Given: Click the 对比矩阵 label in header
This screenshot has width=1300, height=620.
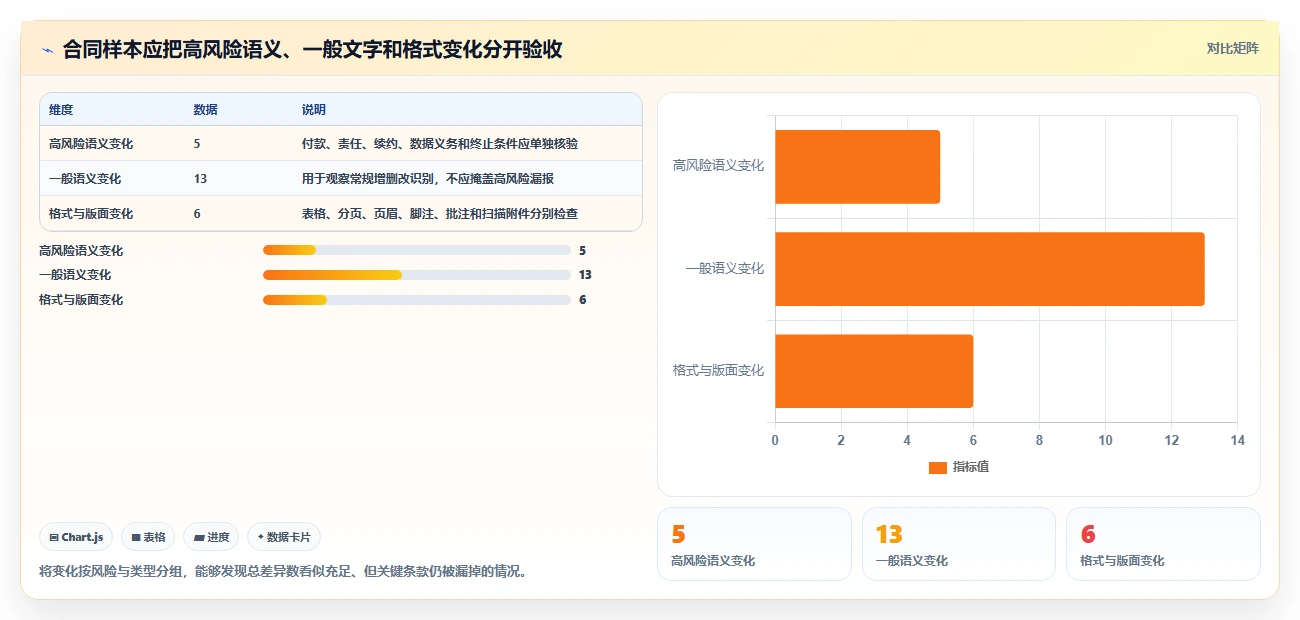Looking at the screenshot, I should (1232, 48).
